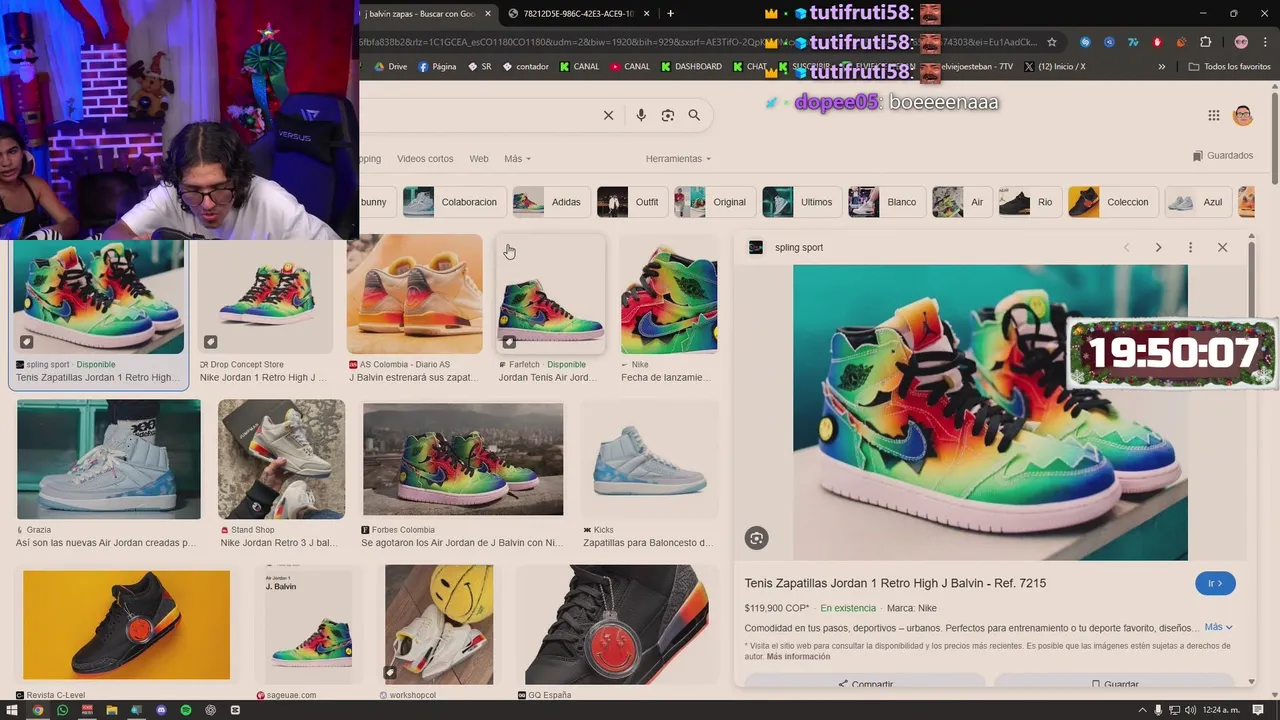Open the 'DASHBOARD' bookmark
Image resolution: width=1280 pixels, height=720 pixels.
coord(691,67)
